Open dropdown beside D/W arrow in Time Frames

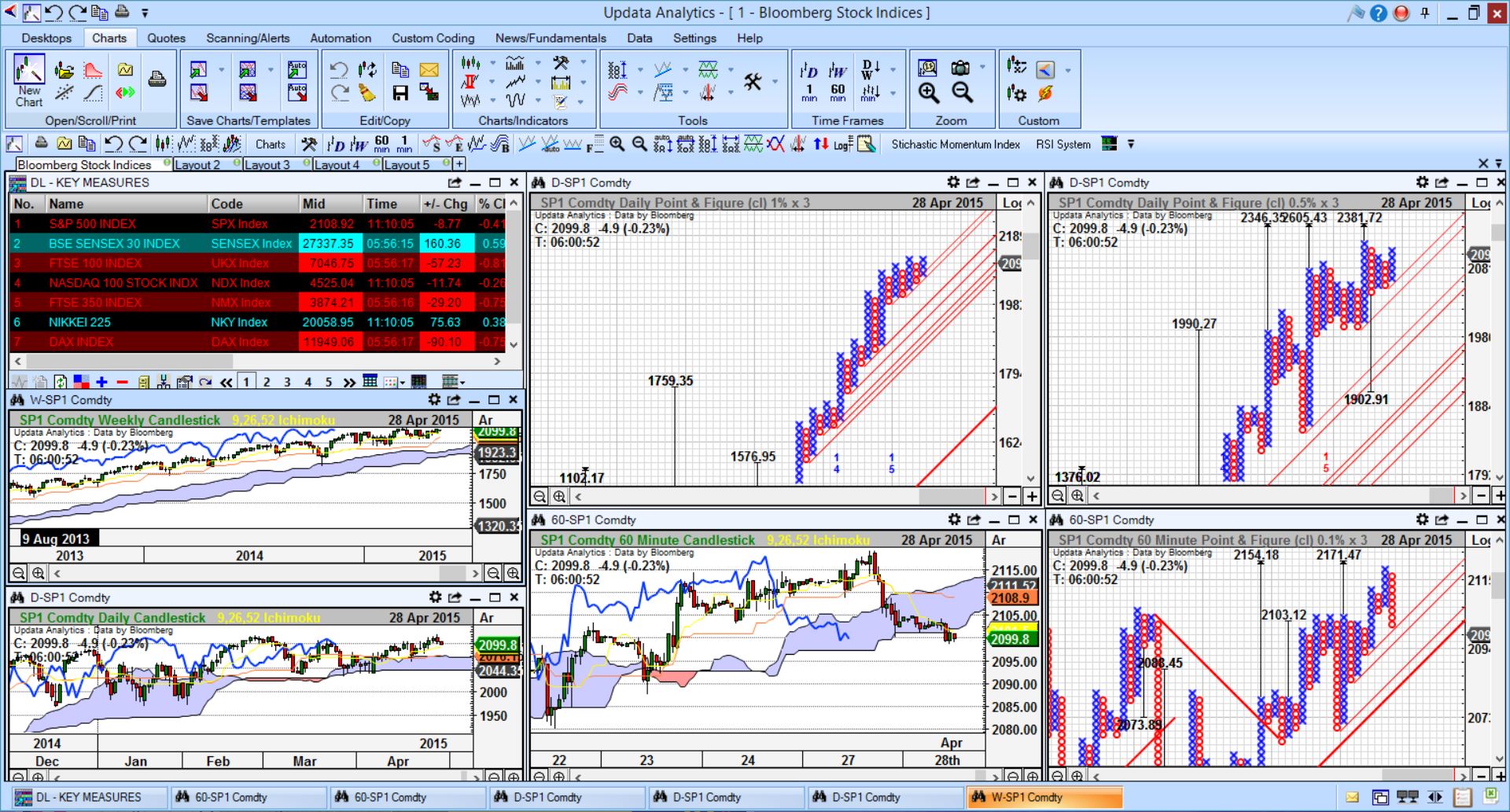893,71
